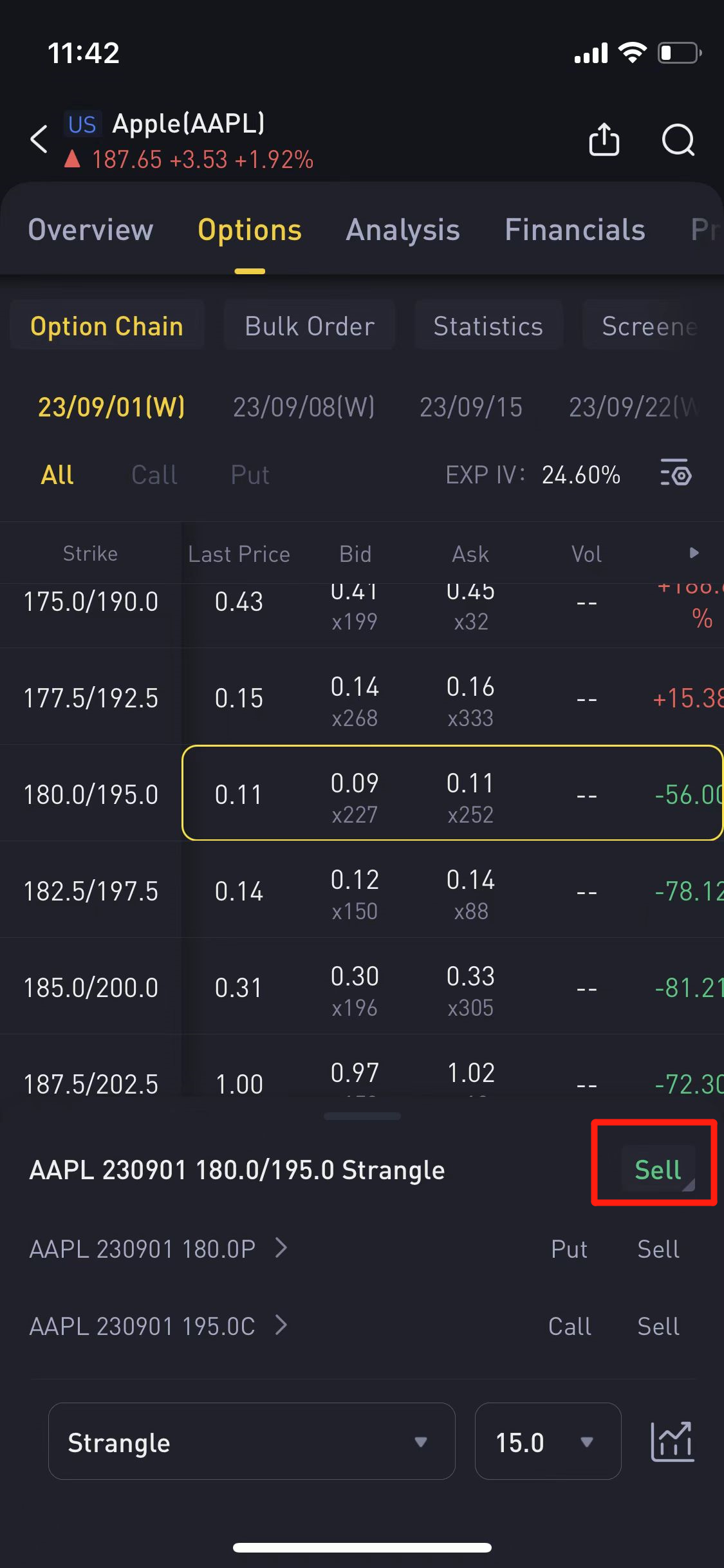Open the Statistics section
Screen dimensions: 724x1568
tap(488, 326)
